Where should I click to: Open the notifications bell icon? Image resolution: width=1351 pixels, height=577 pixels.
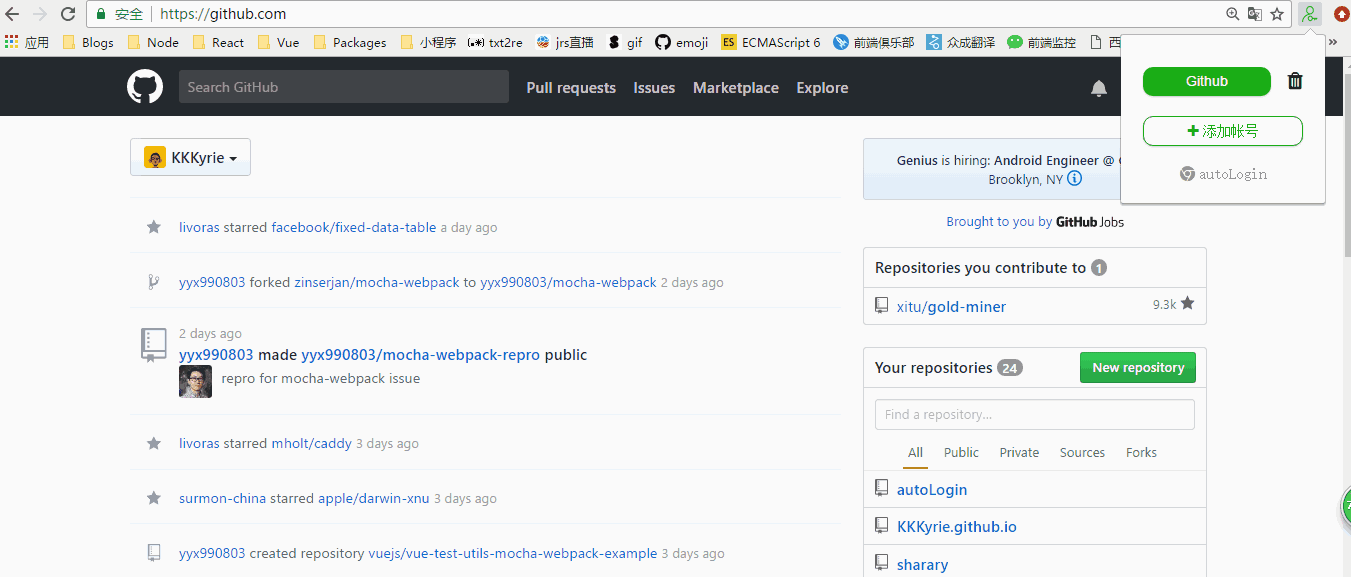pos(1099,88)
